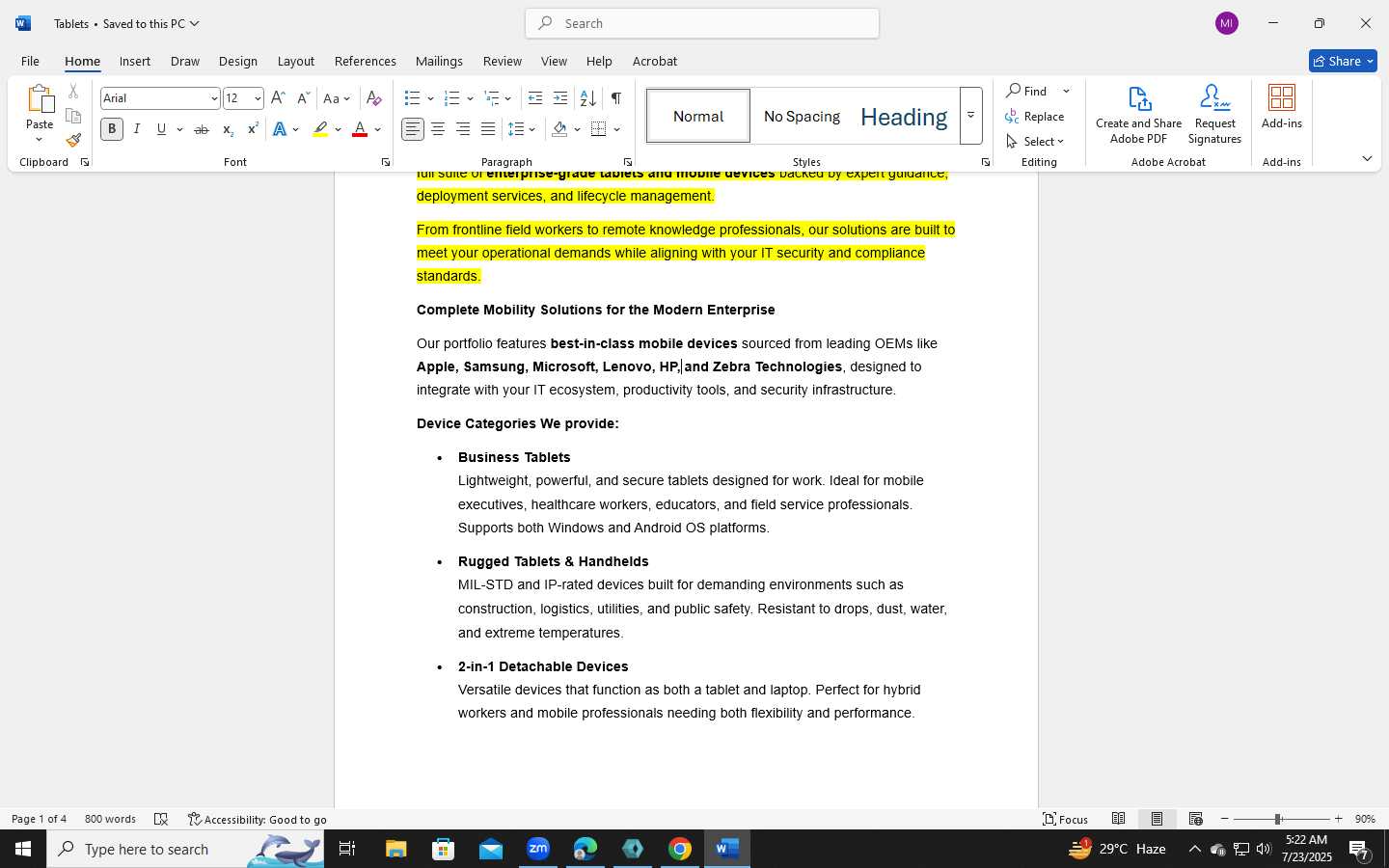This screenshot has width=1389, height=868.
Task: Apply the No Spacing style
Action: coord(802,116)
